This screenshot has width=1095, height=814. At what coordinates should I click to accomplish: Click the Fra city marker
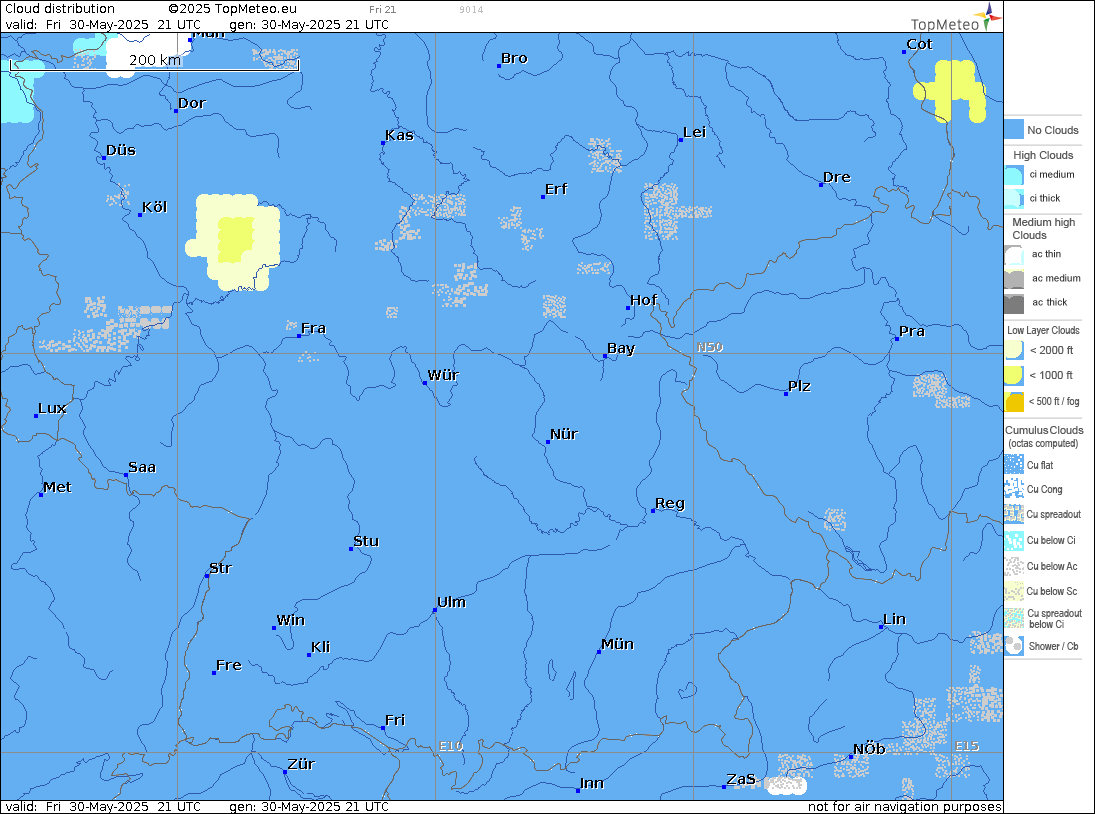point(299,336)
